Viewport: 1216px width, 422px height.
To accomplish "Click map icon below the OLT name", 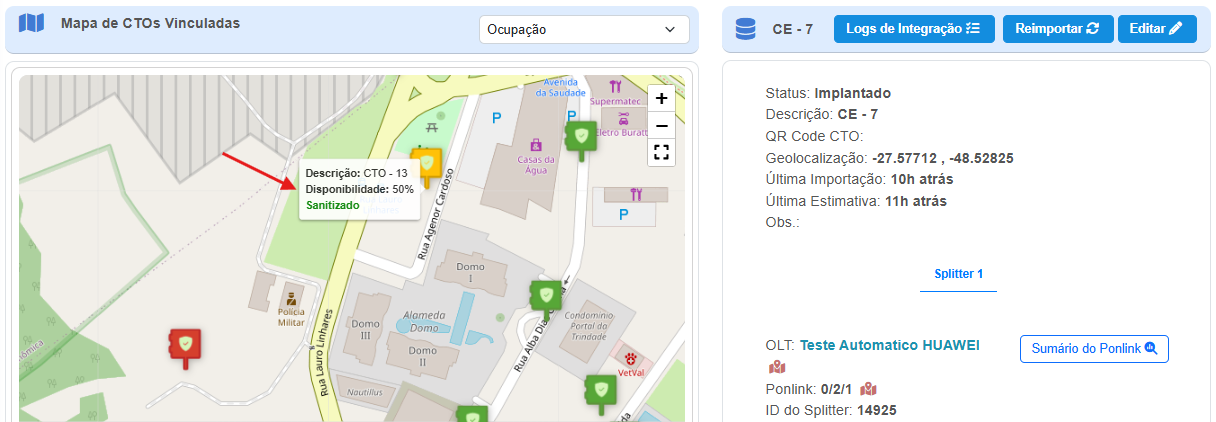I will pos(777,368).
